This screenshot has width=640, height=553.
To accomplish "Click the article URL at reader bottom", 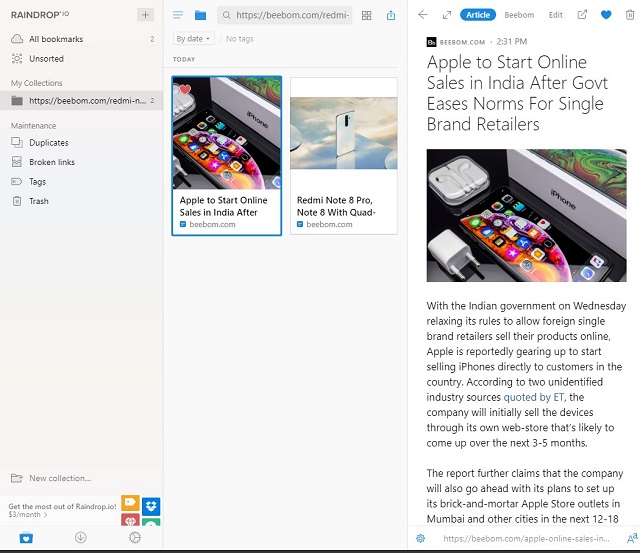I will 526,539.
